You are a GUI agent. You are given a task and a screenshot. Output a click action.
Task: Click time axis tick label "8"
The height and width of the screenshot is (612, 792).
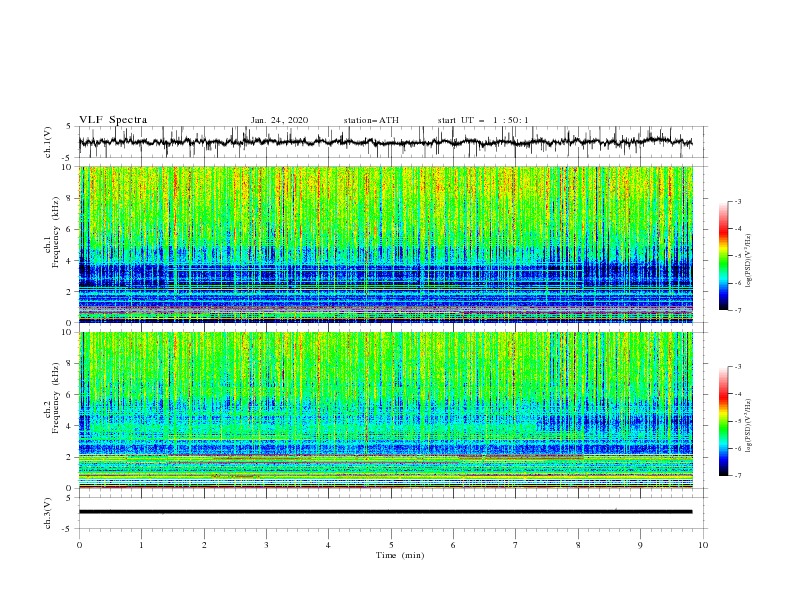tap(578, 545)
